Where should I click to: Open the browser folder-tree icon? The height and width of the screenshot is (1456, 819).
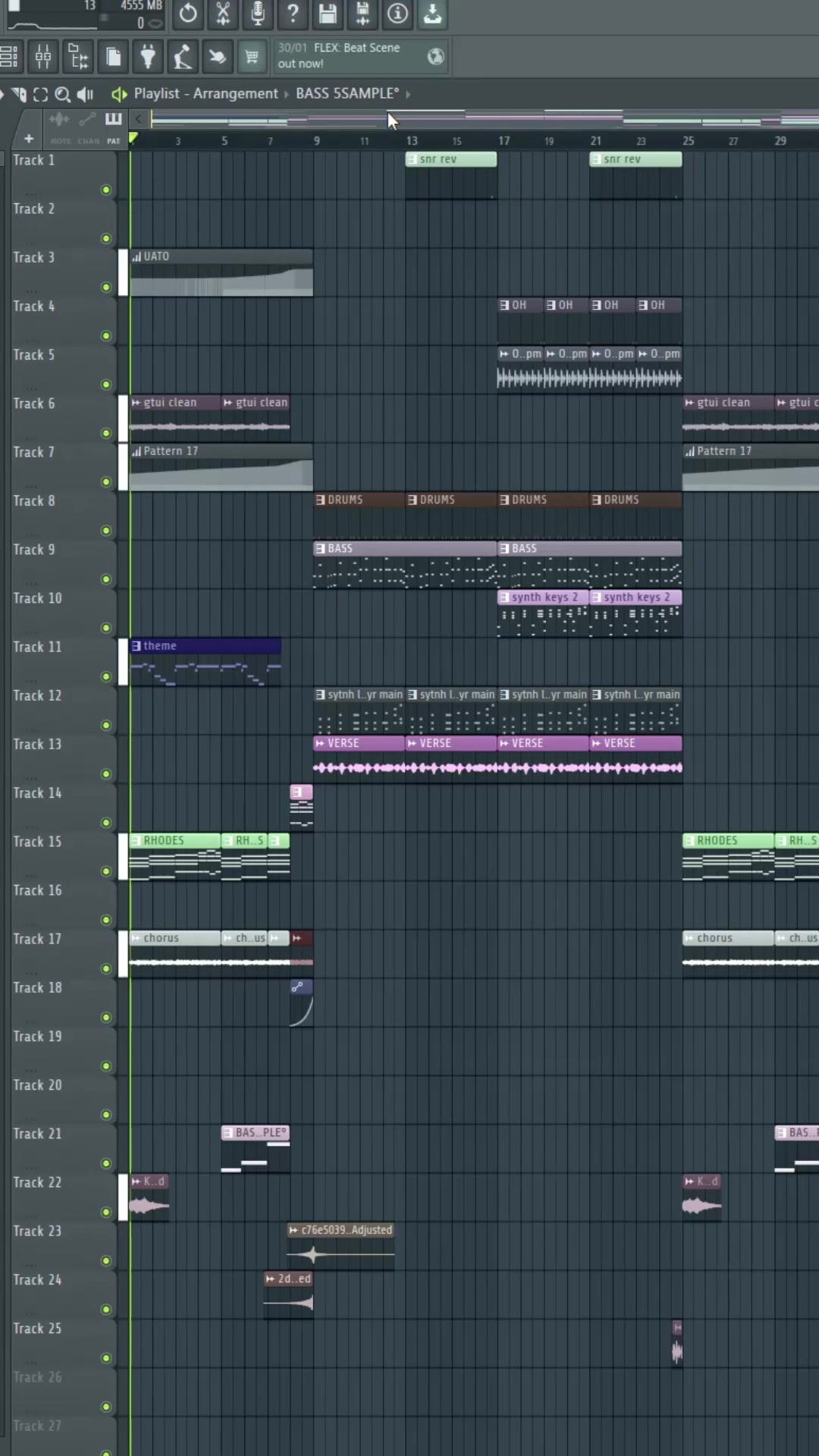pyautogui.click(x=78, y=56)
